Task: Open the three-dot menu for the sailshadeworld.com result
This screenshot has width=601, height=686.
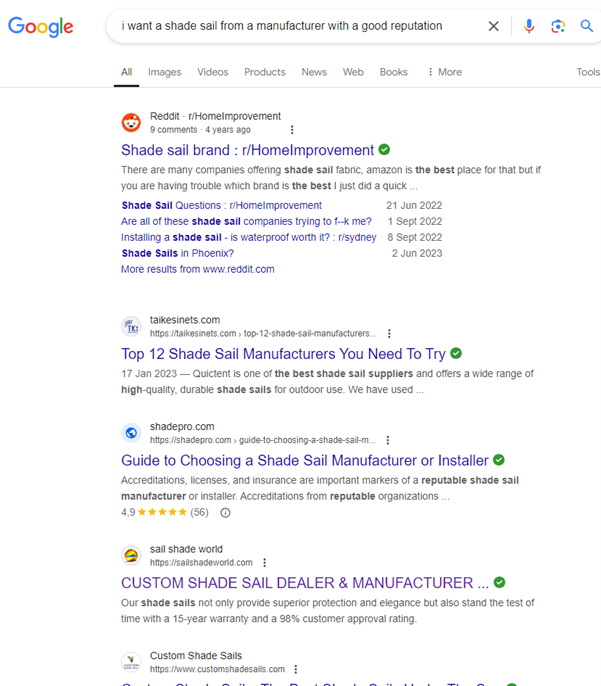Action: (264, 563)
